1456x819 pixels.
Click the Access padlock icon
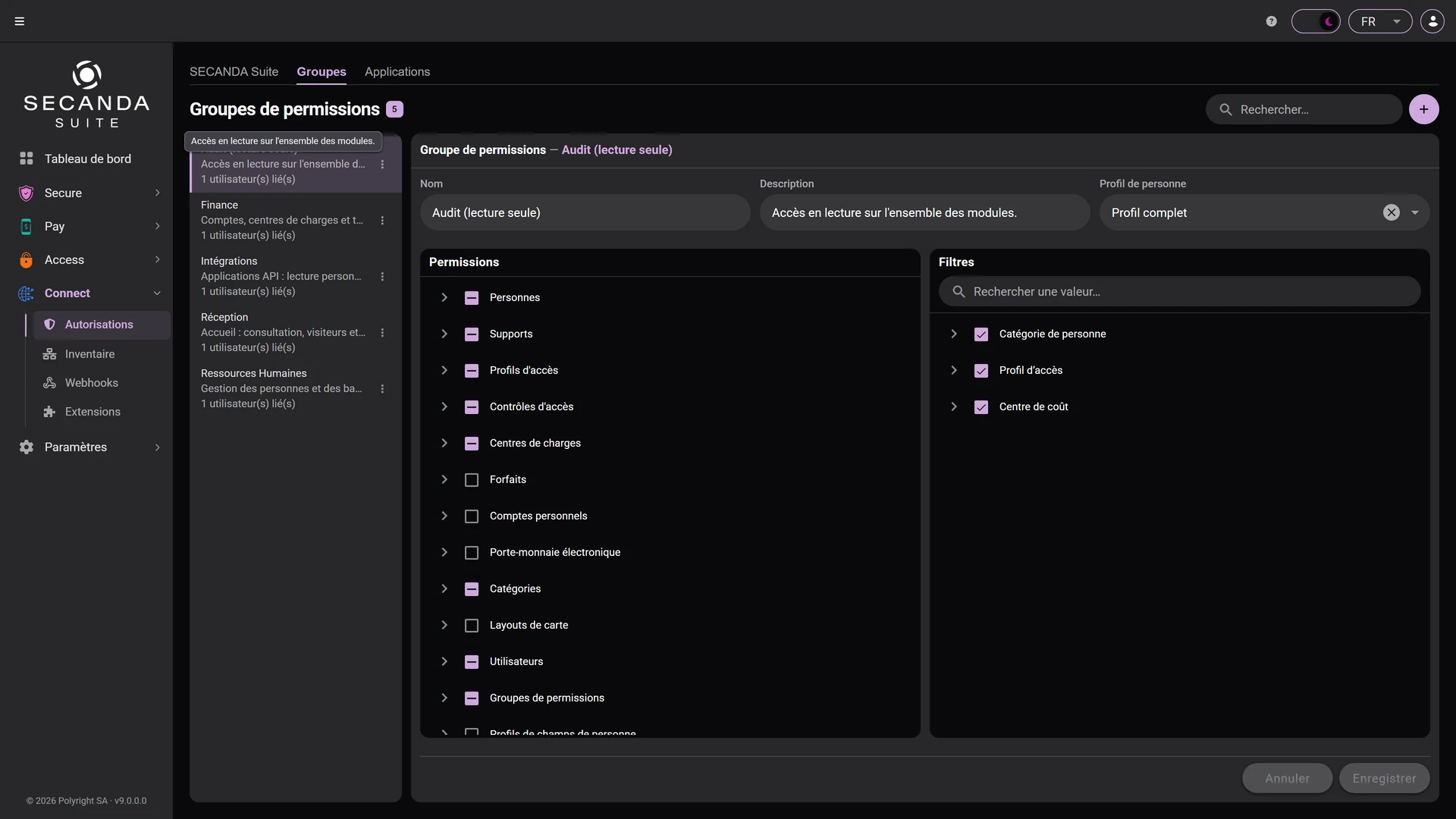tap(27, 259)
